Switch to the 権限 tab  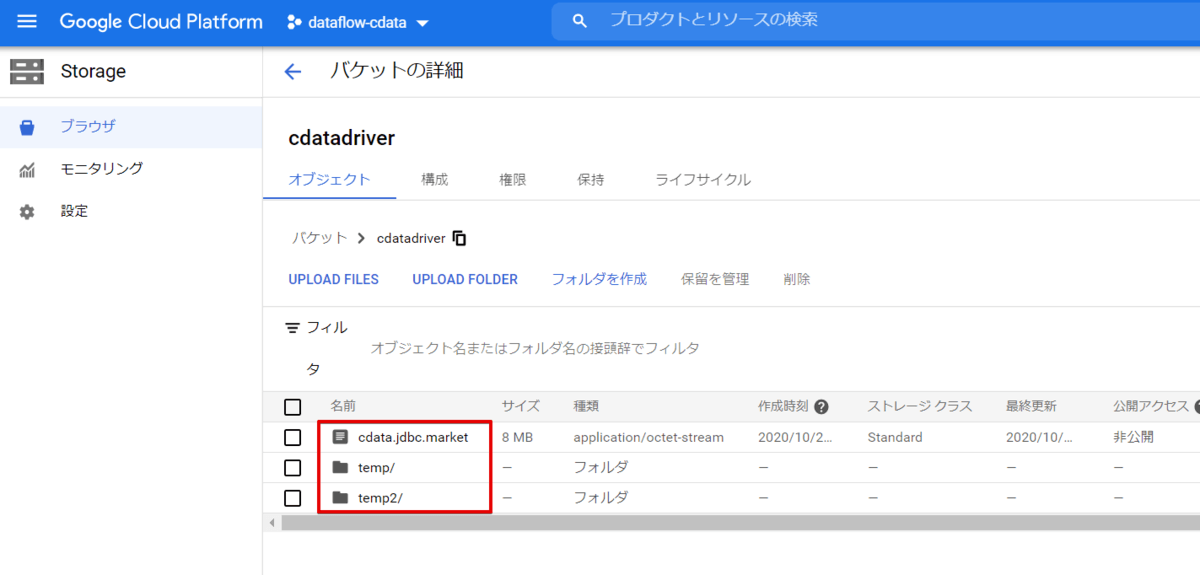tap(513, 180)
